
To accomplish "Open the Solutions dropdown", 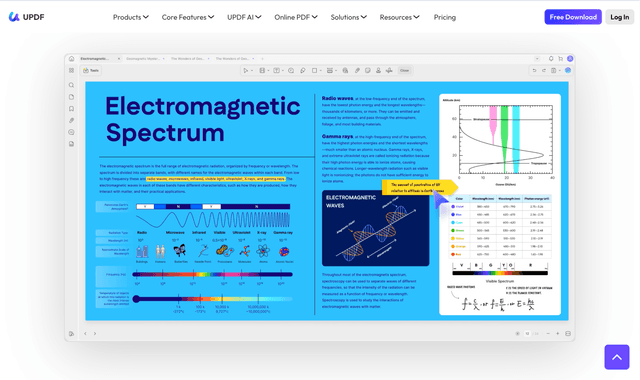I will [349, 17].
